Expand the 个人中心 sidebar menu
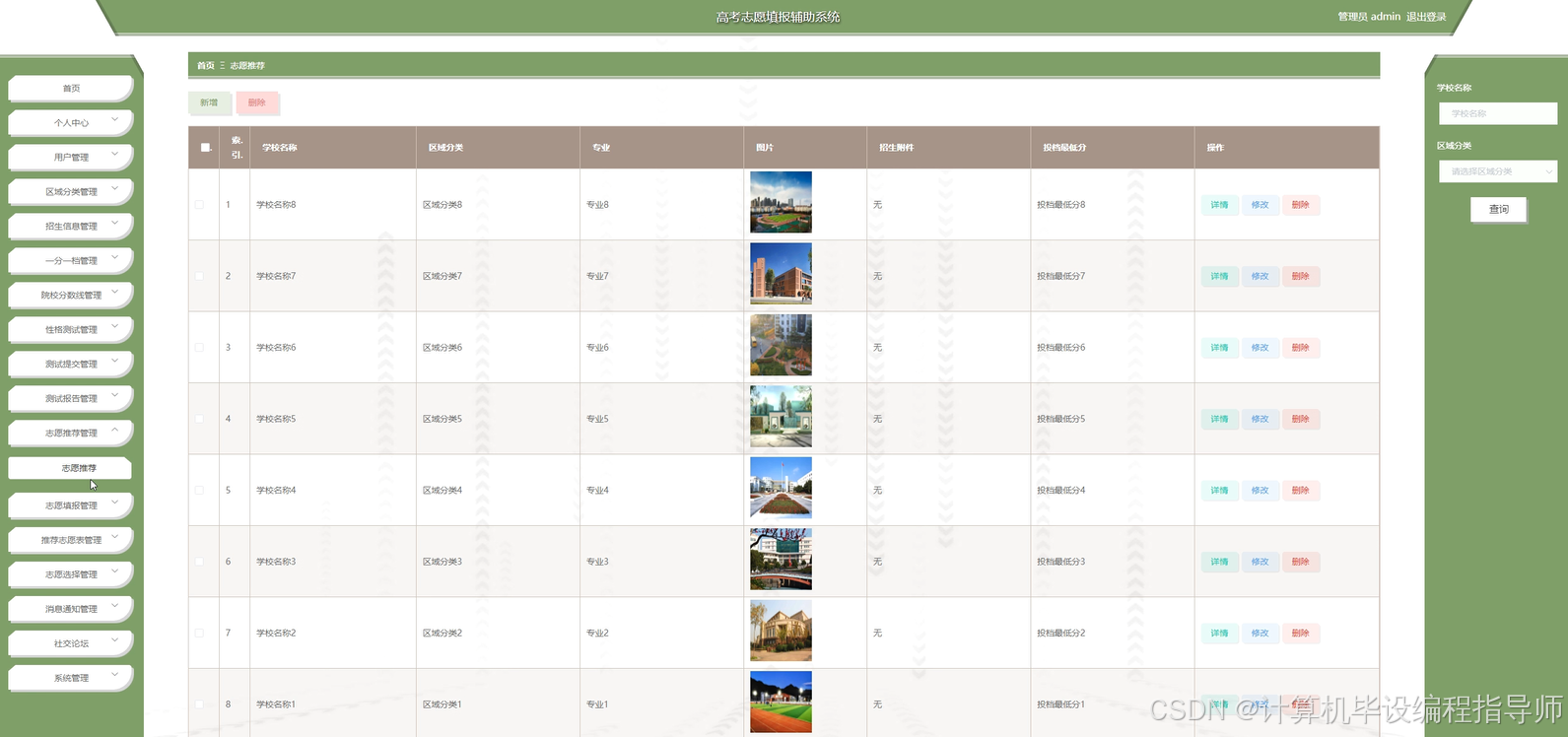 (x=71, y=122)
